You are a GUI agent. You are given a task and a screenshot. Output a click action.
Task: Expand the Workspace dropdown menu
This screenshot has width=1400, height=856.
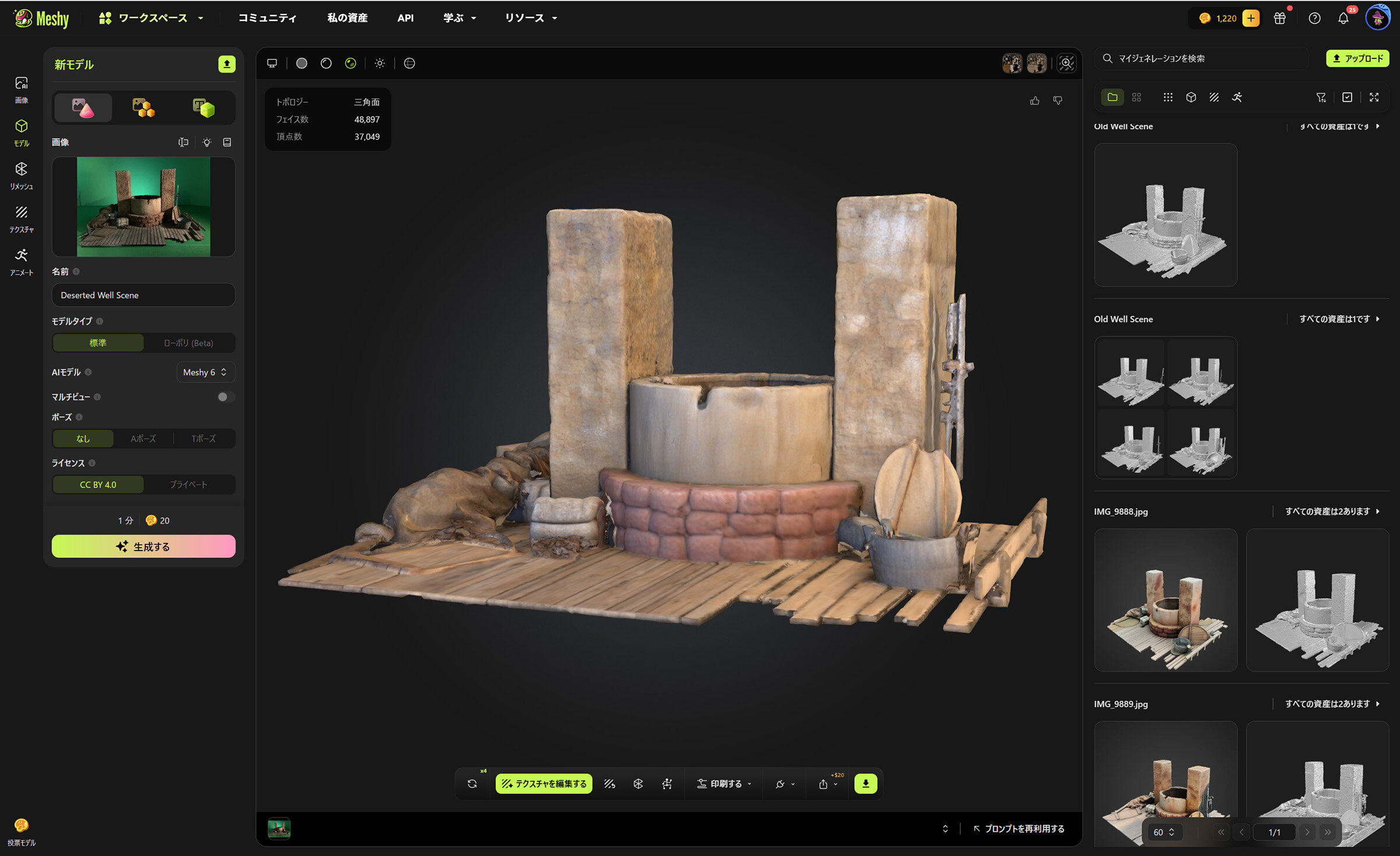152,18
